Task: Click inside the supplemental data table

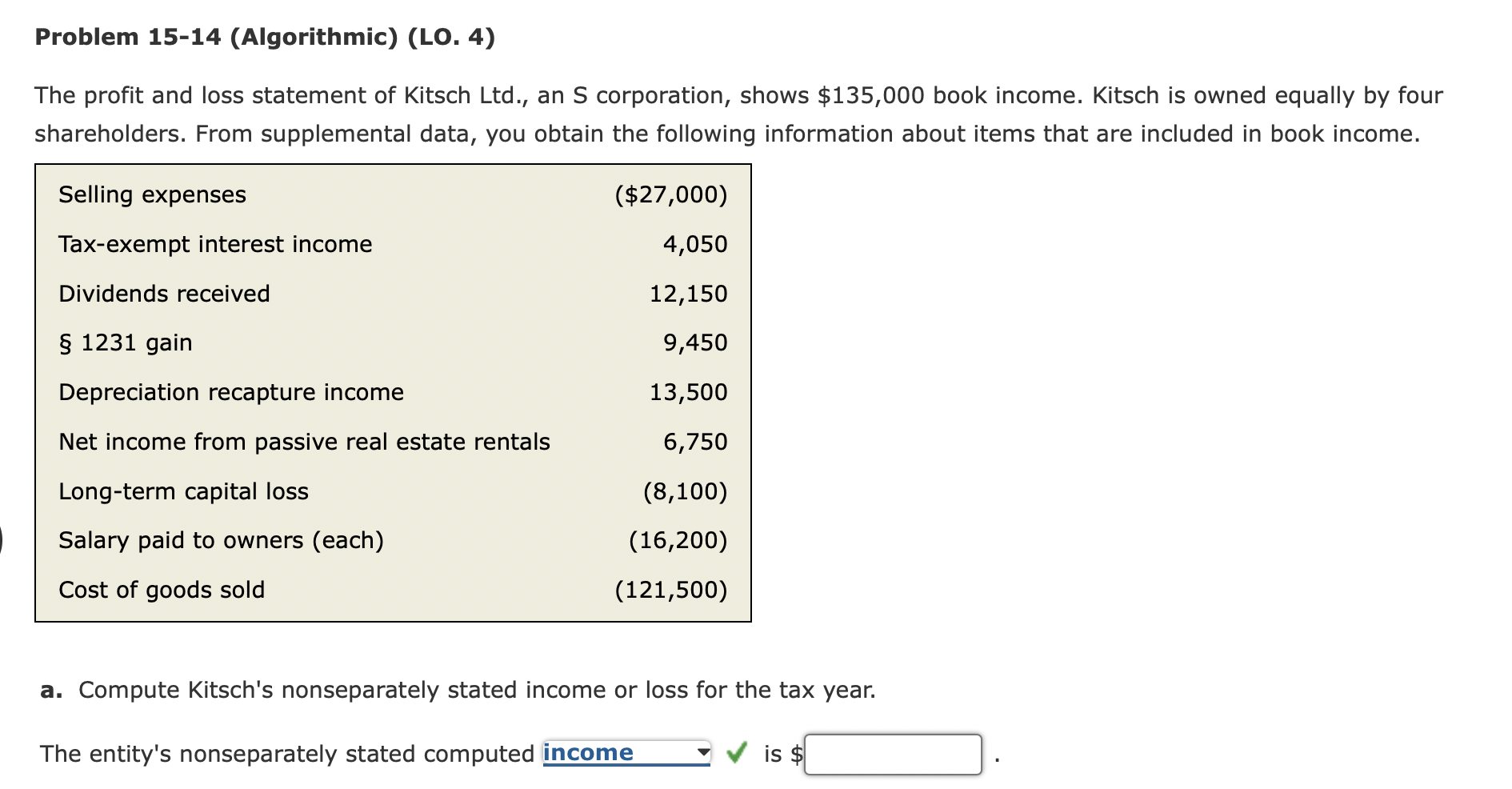Action: (392, 392)
